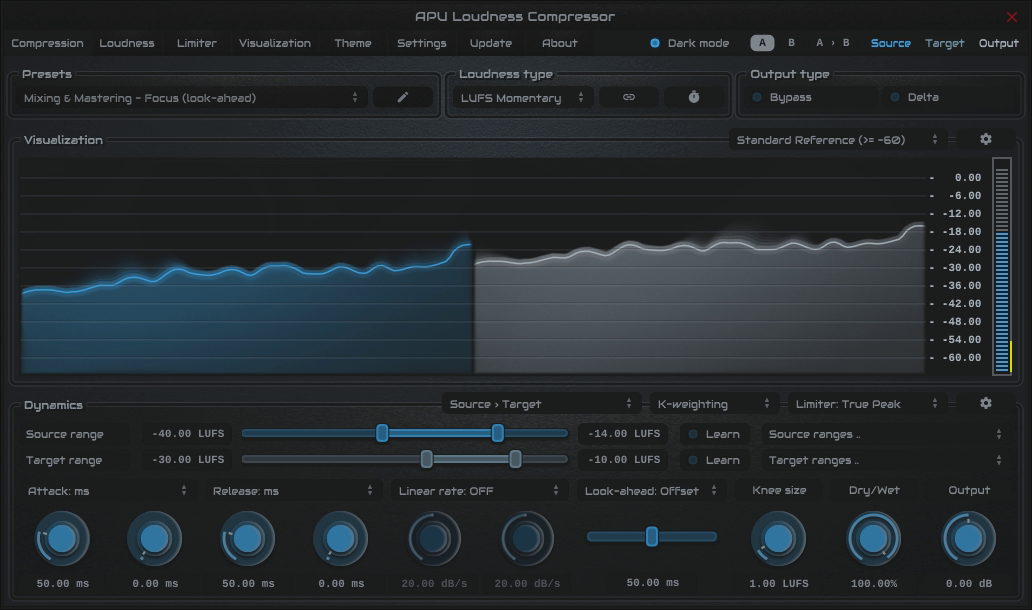Open the Mixing & Mastering preset dropdown
Viewport: 1032px width, 610px height.
point(192,98)
